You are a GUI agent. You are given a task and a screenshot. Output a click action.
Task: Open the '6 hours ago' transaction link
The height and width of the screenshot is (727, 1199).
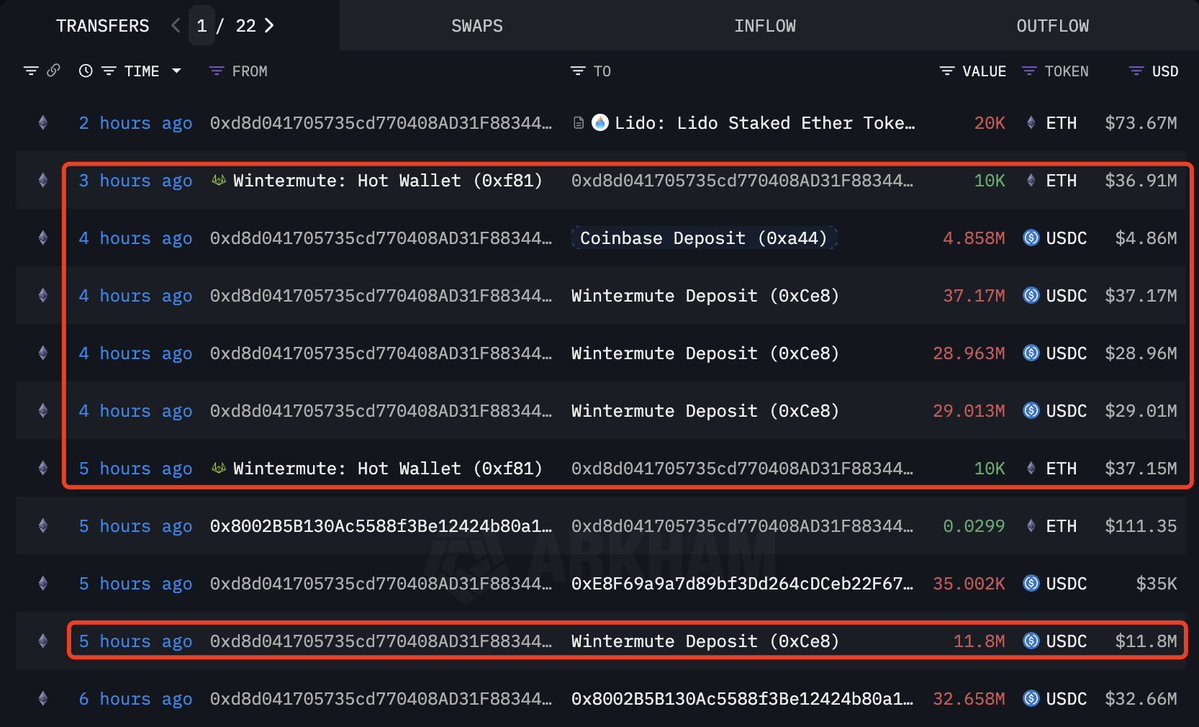pos(135,699)
